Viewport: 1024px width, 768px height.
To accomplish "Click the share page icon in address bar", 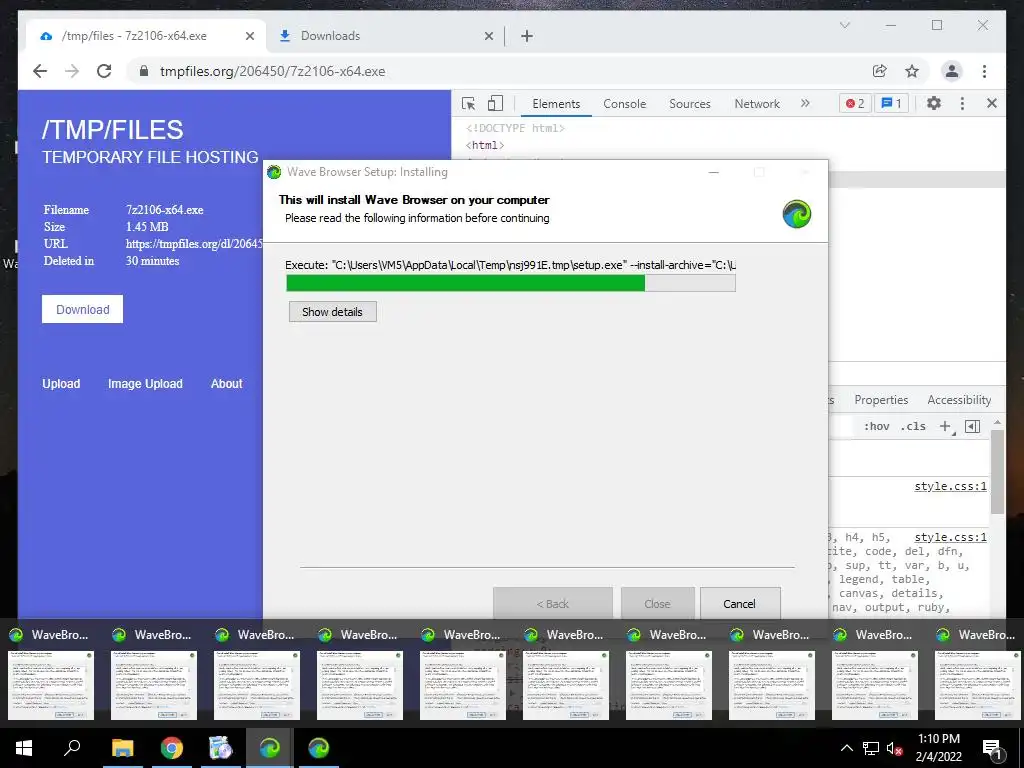I will [x=880, y=71].
